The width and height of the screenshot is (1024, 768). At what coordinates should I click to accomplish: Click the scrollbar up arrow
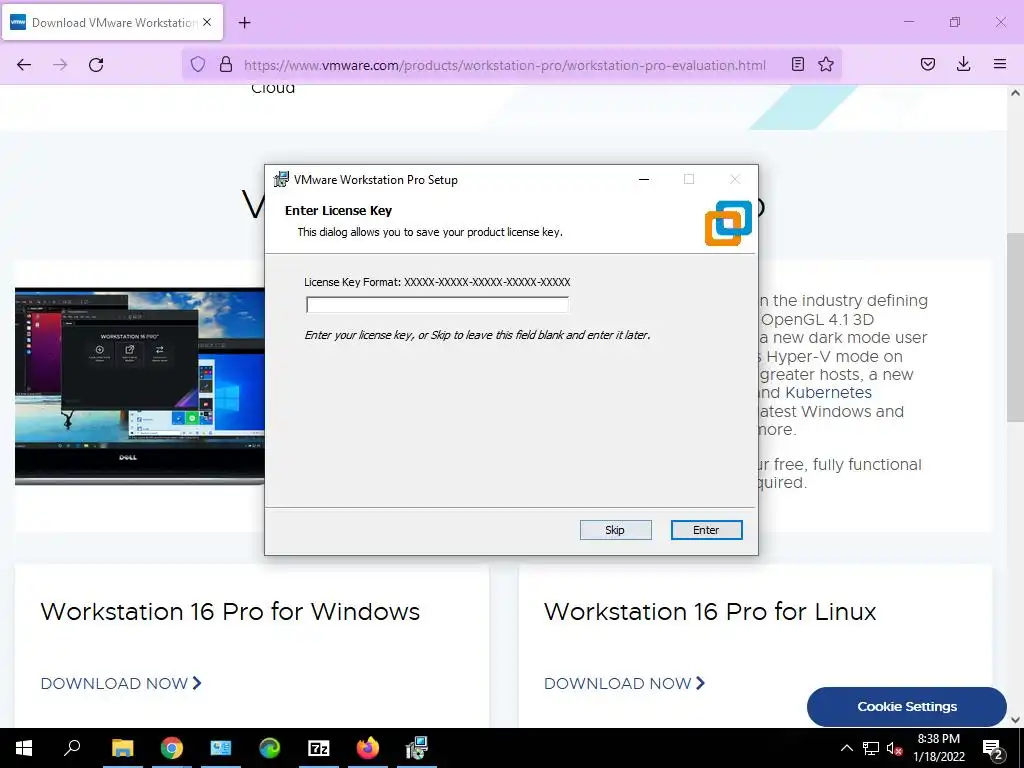click(1015, 93)
